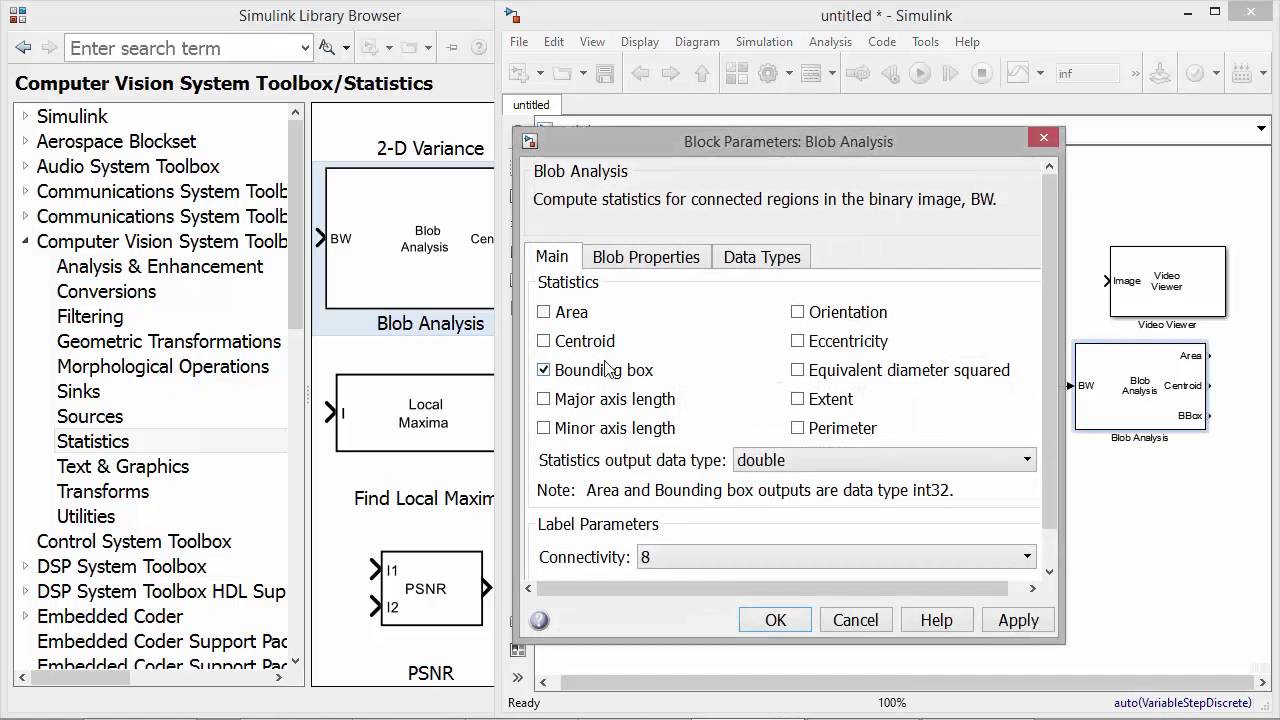Click the search icon in Library Browser
Viewport: 1280px width, 720px height.
tap(327, 48)
